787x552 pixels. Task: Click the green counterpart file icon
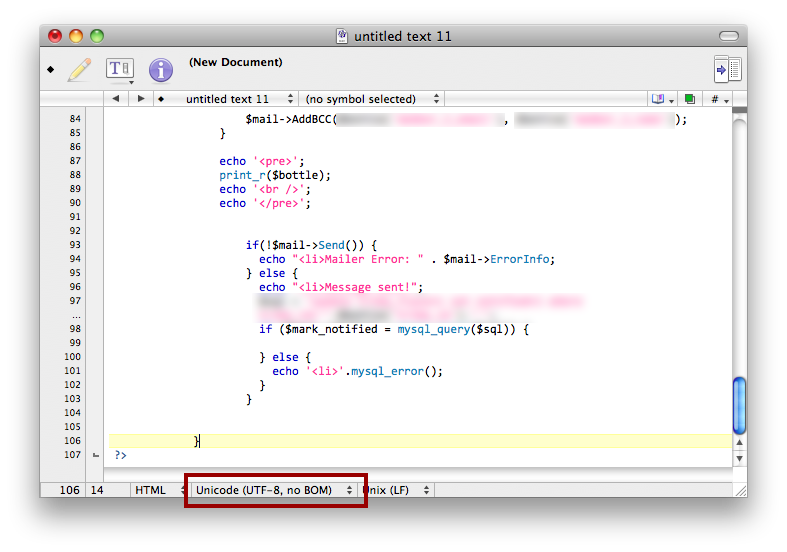690,99
